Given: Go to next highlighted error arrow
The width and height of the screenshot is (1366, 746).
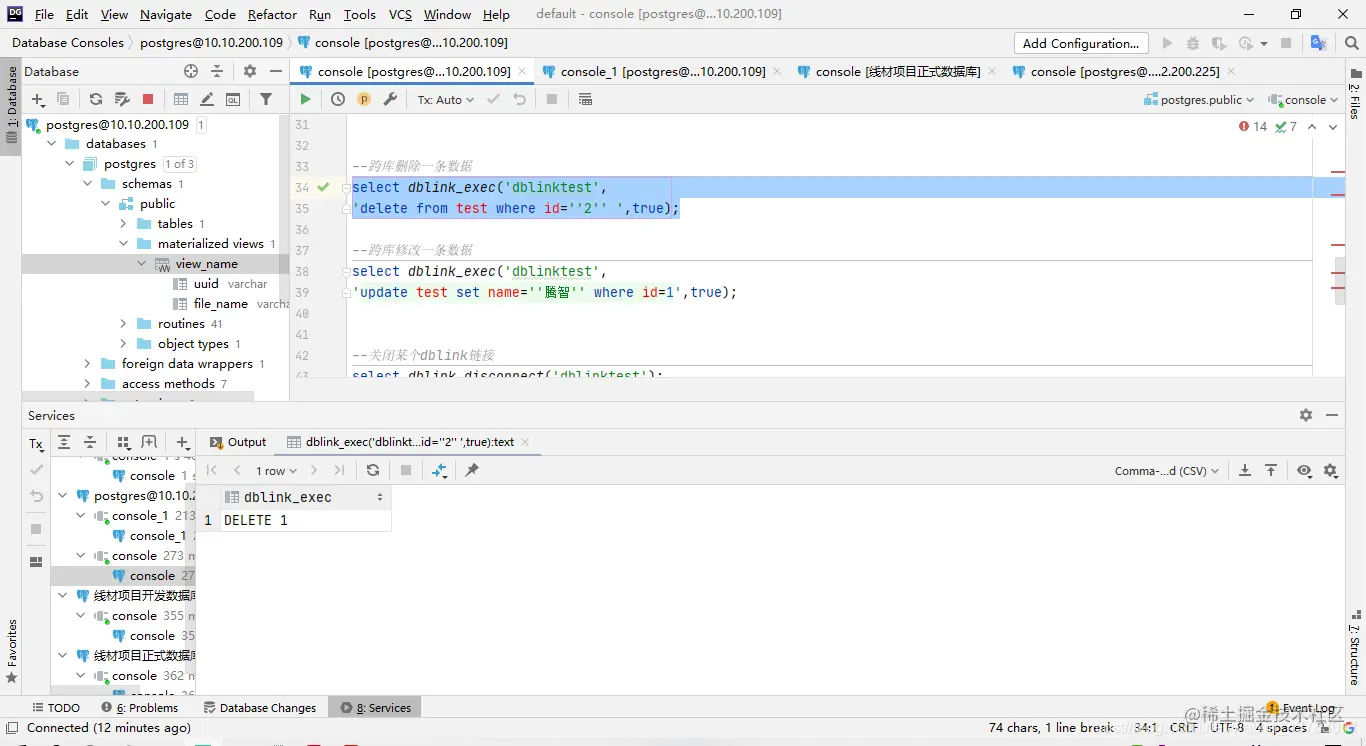Looking at the screenshot, I should click(1334, 127).
